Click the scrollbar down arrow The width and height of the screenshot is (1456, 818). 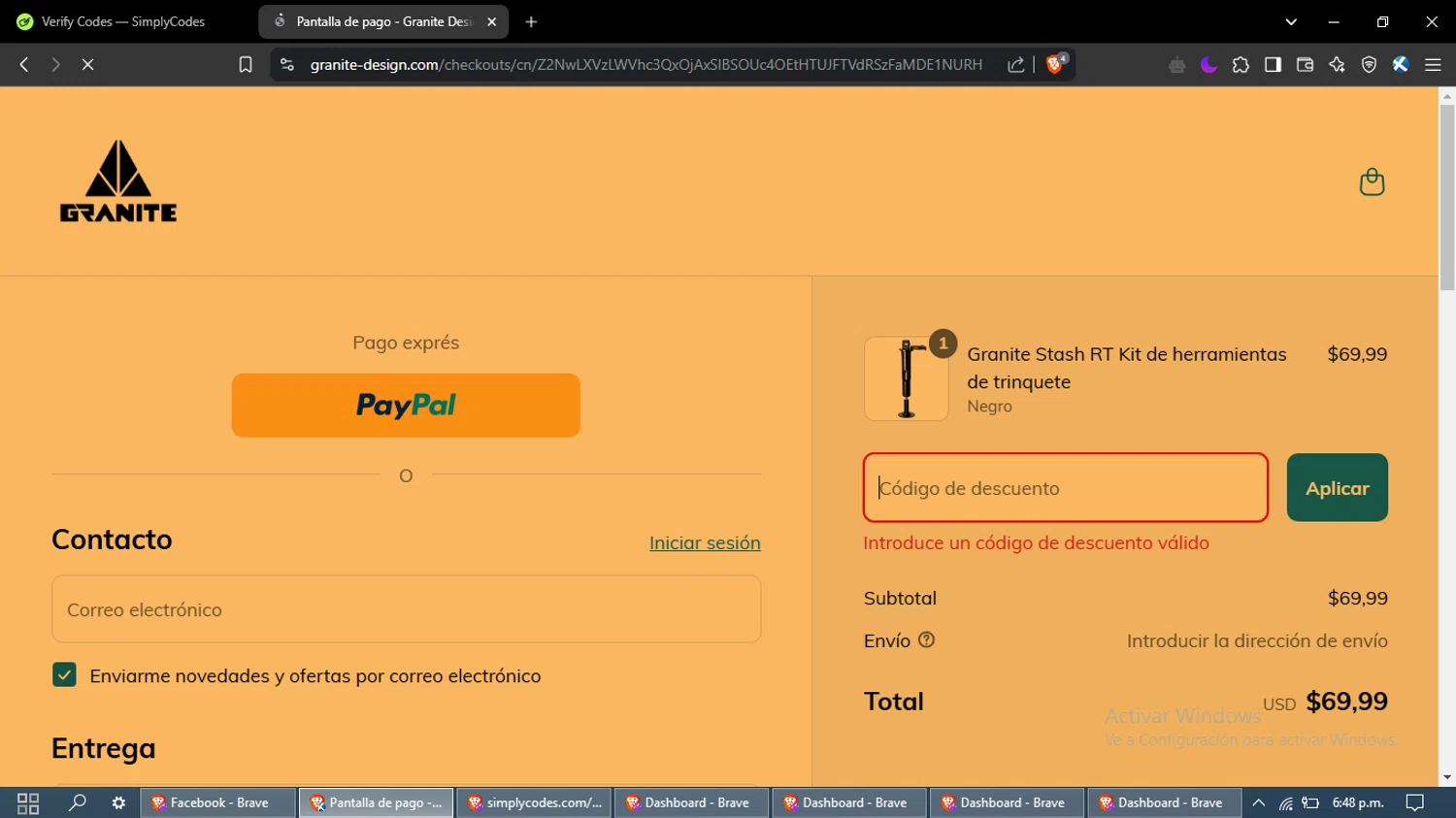(1447, 777)
